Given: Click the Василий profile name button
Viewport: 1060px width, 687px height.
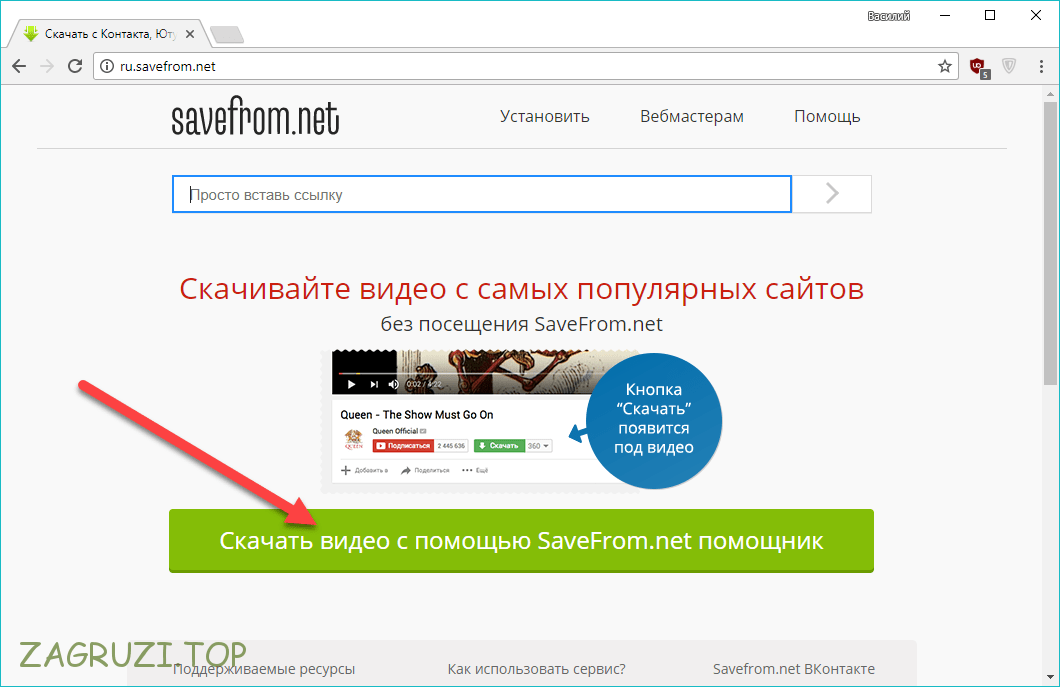Looking at the screenshot, I should (888, 16).
